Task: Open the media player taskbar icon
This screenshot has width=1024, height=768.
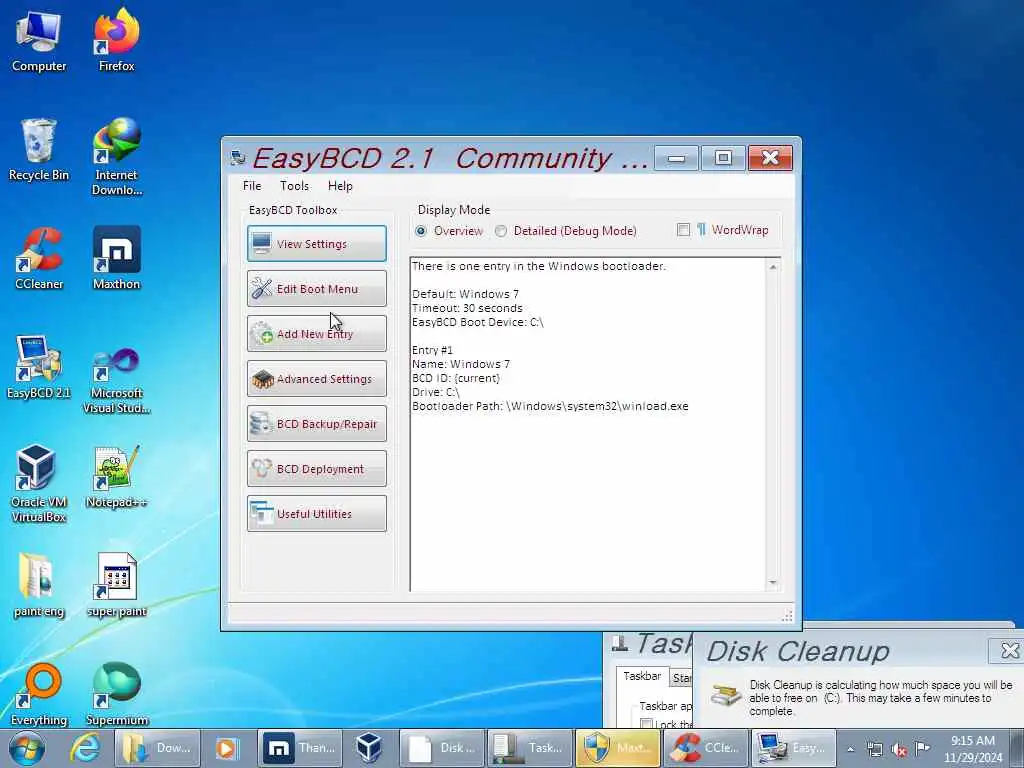Action: click(x=227, y=748)
